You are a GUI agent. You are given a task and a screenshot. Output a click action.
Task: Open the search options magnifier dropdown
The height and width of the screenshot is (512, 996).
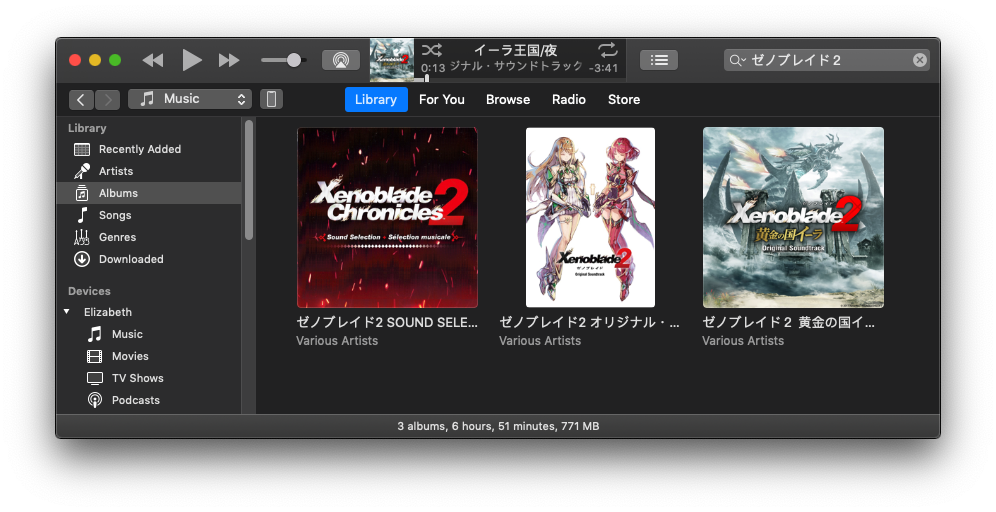point(738,60)
